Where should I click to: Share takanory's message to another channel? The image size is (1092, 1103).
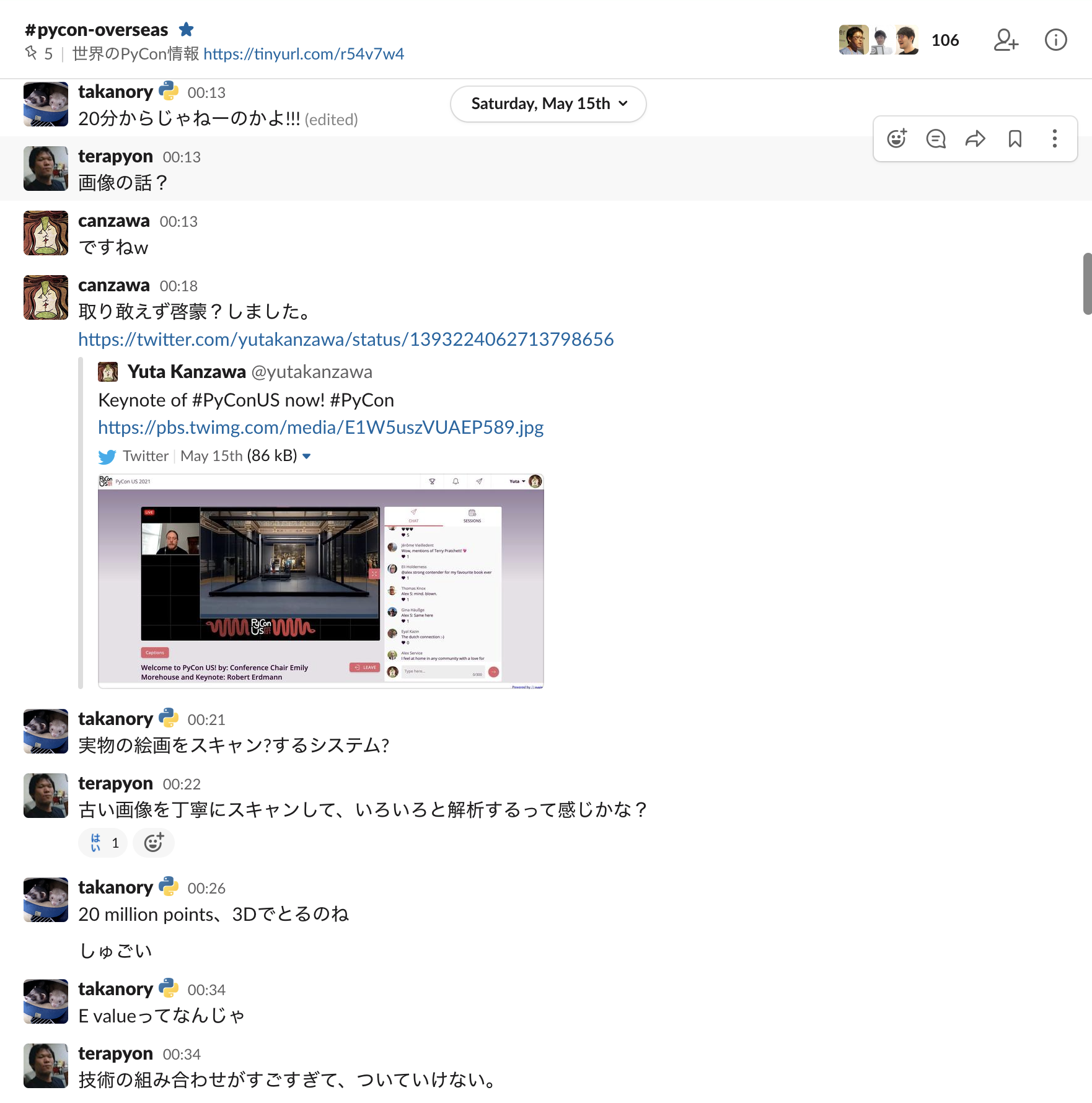[975, 139]
